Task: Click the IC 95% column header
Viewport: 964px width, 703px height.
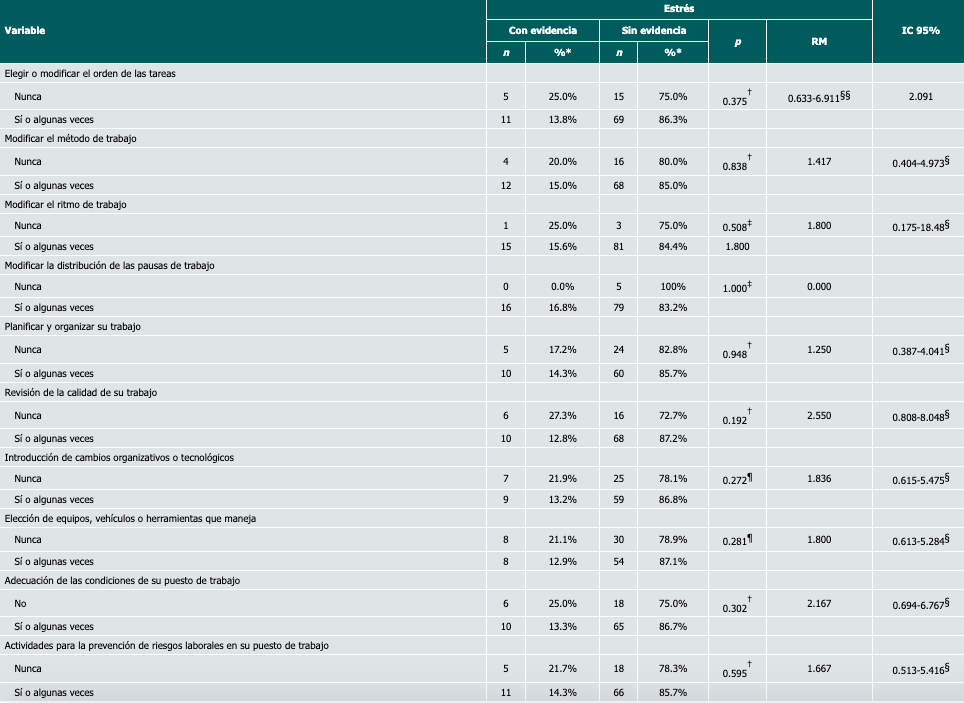Action: [919, 31]
